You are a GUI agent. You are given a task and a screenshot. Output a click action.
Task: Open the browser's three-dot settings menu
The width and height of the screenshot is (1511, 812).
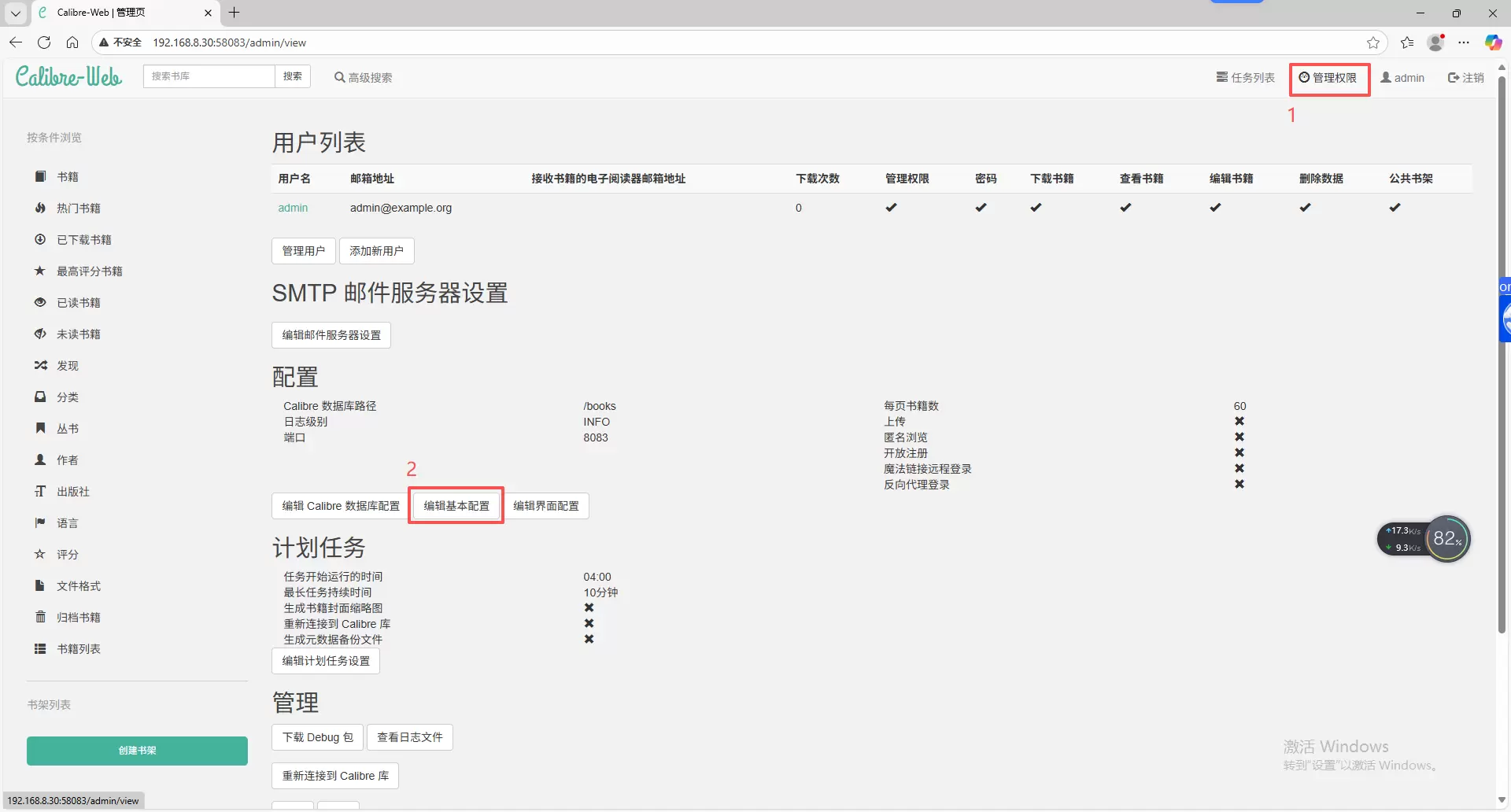(1464, 42)
